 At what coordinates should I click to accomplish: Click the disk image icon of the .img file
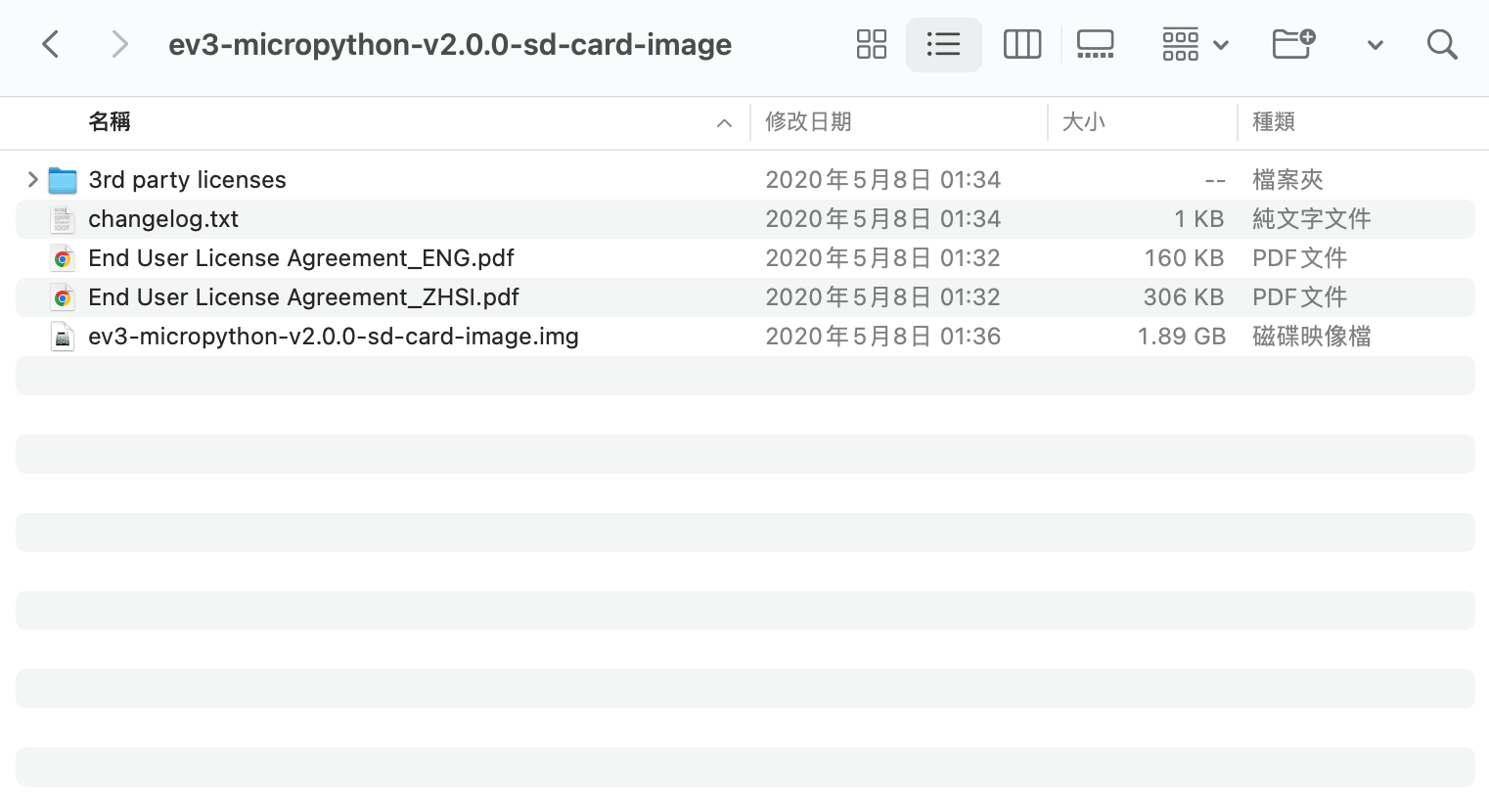pyautogui.click(x=62, y=337)
